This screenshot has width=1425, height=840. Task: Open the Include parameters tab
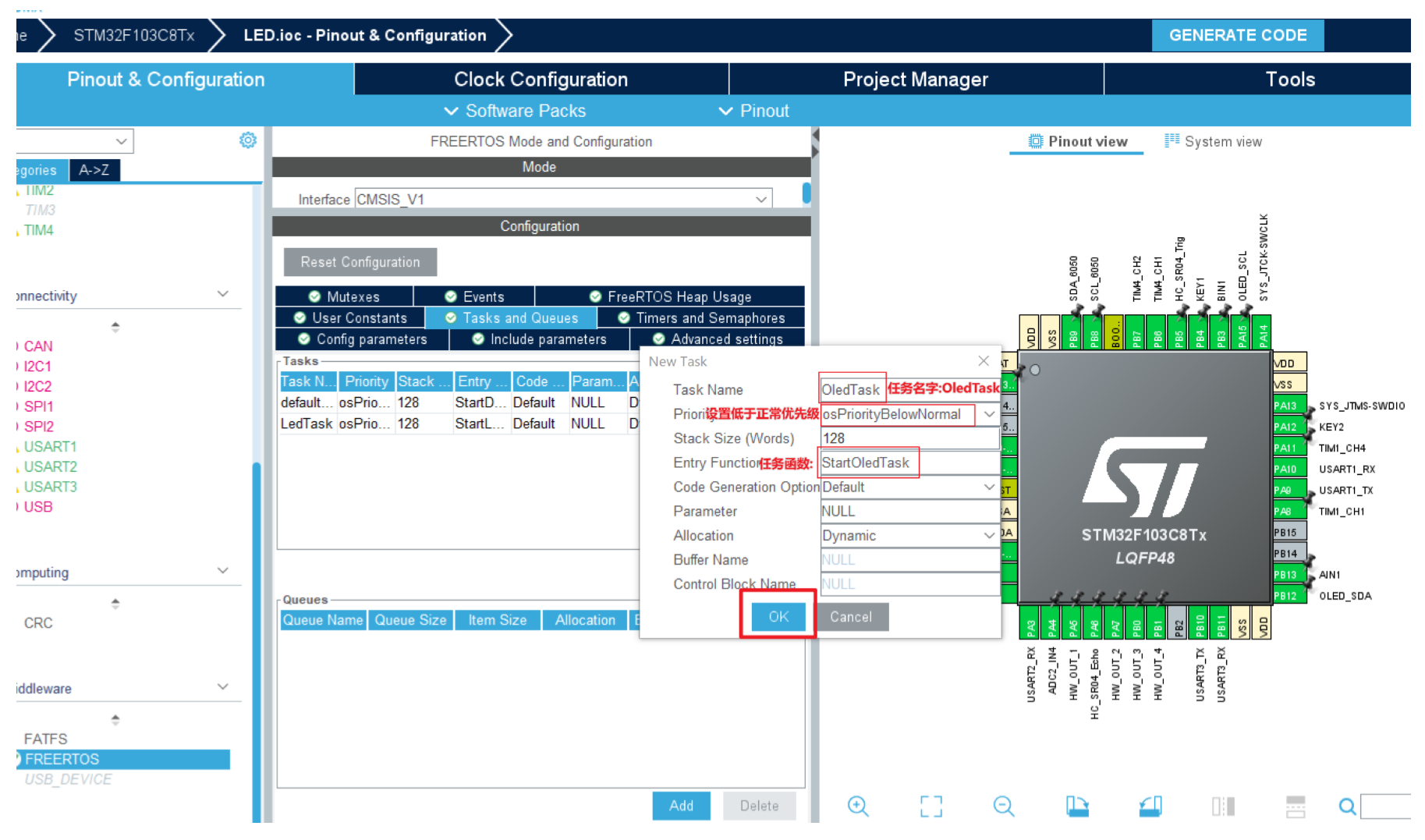pyautogui.click(x=539, y=338)
